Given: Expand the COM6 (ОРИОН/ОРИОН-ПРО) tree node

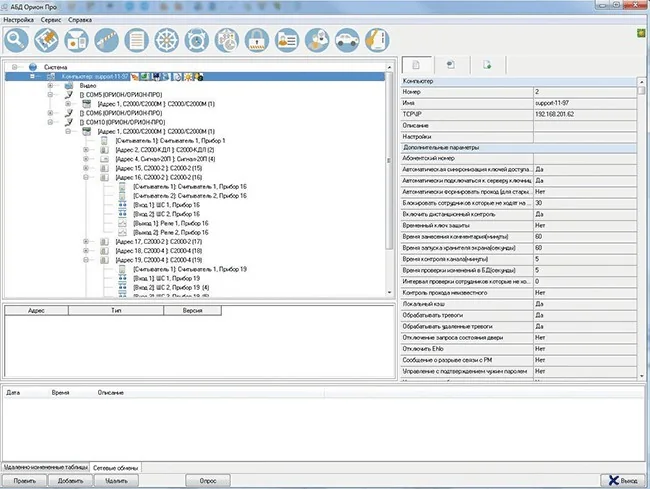Looking at the screenshot, I should point(50,113).
